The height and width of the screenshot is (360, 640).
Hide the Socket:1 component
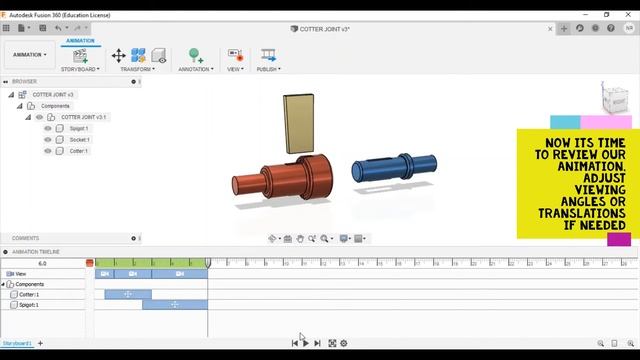coord(48,140)
